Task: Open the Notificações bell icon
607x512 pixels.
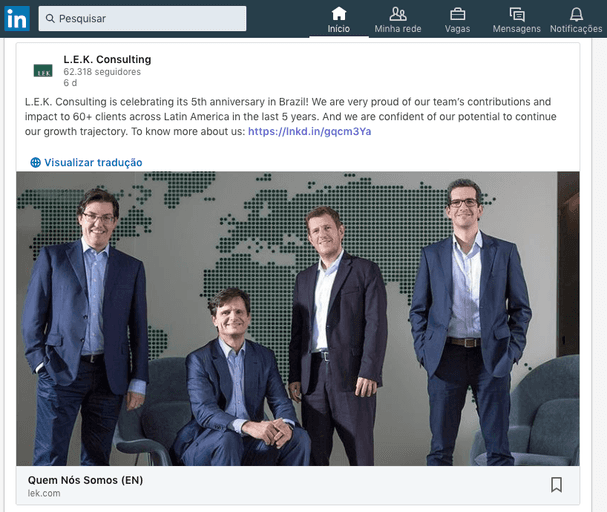Action: tap(576, 14)
